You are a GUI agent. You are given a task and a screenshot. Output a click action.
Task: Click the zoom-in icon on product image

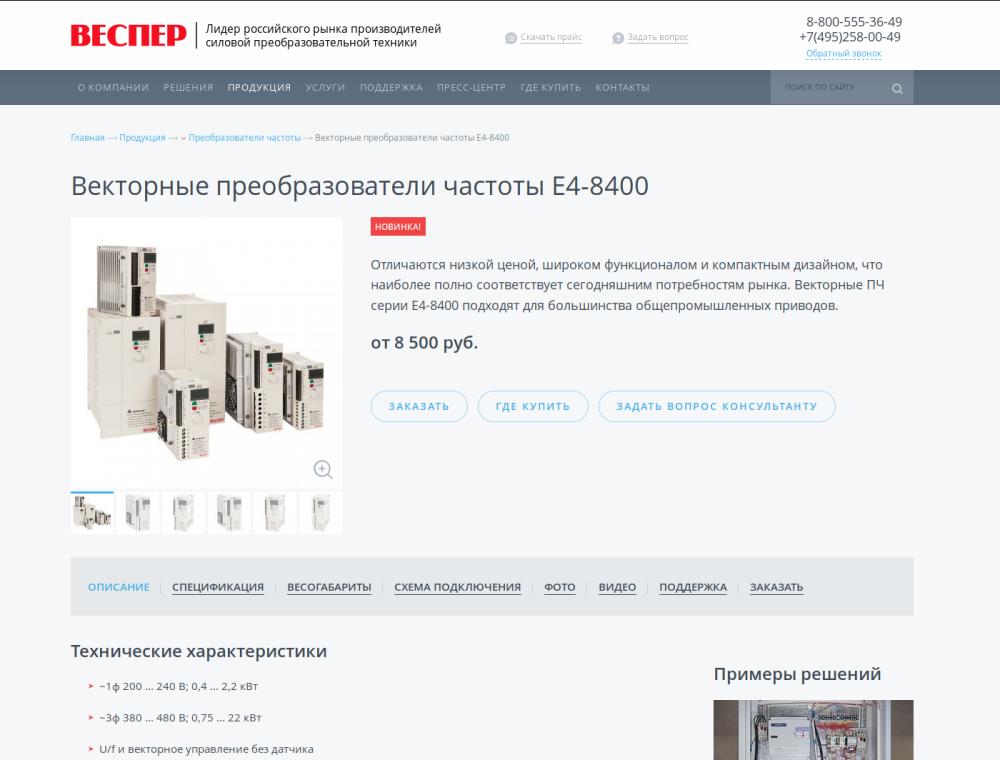click(x=323, y=469)
